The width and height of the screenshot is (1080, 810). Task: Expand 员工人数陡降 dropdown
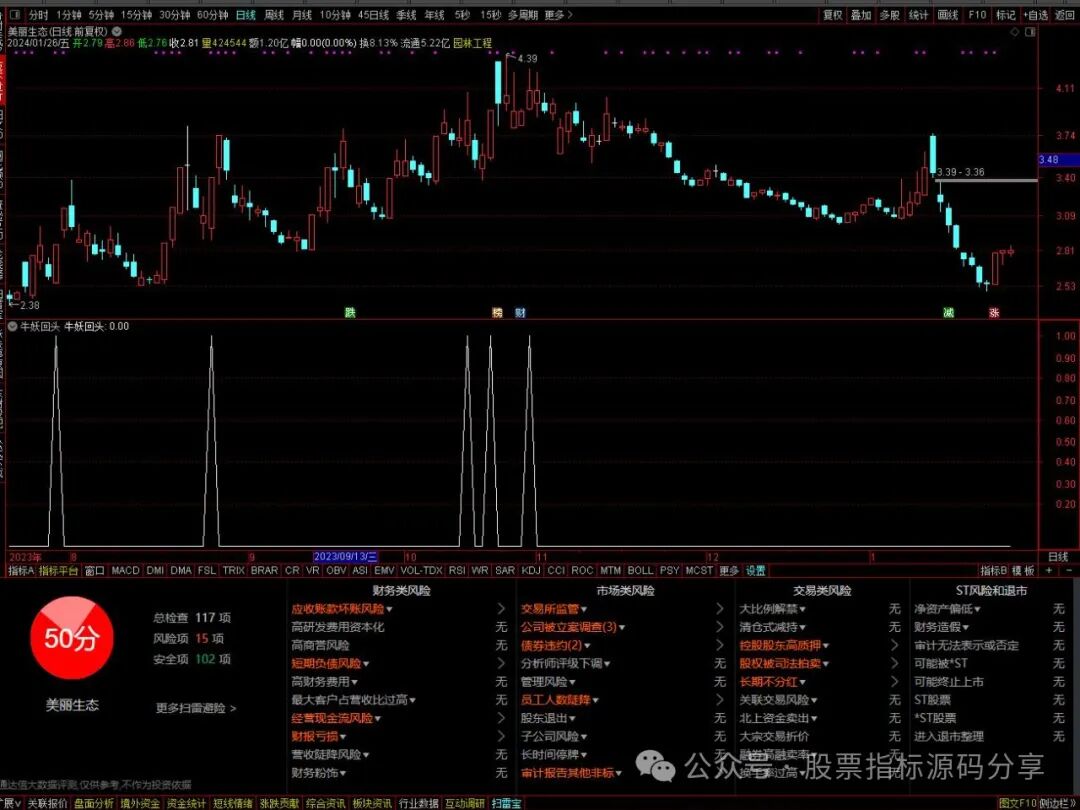click(595, 700)
